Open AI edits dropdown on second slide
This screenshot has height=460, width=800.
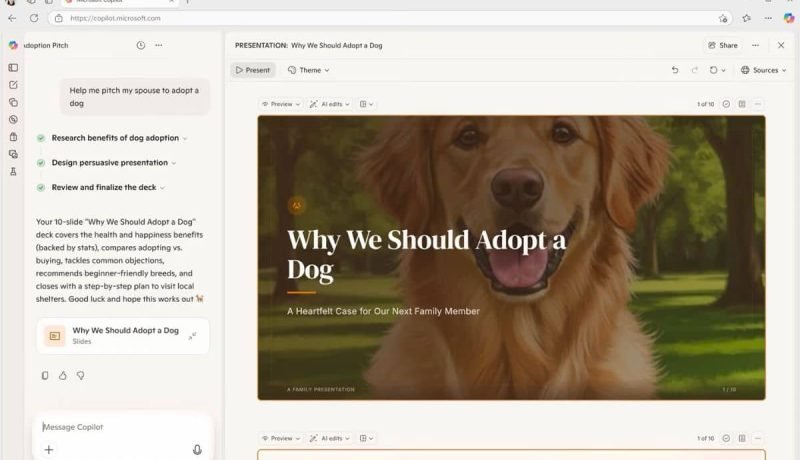click(x=330, y=438)
